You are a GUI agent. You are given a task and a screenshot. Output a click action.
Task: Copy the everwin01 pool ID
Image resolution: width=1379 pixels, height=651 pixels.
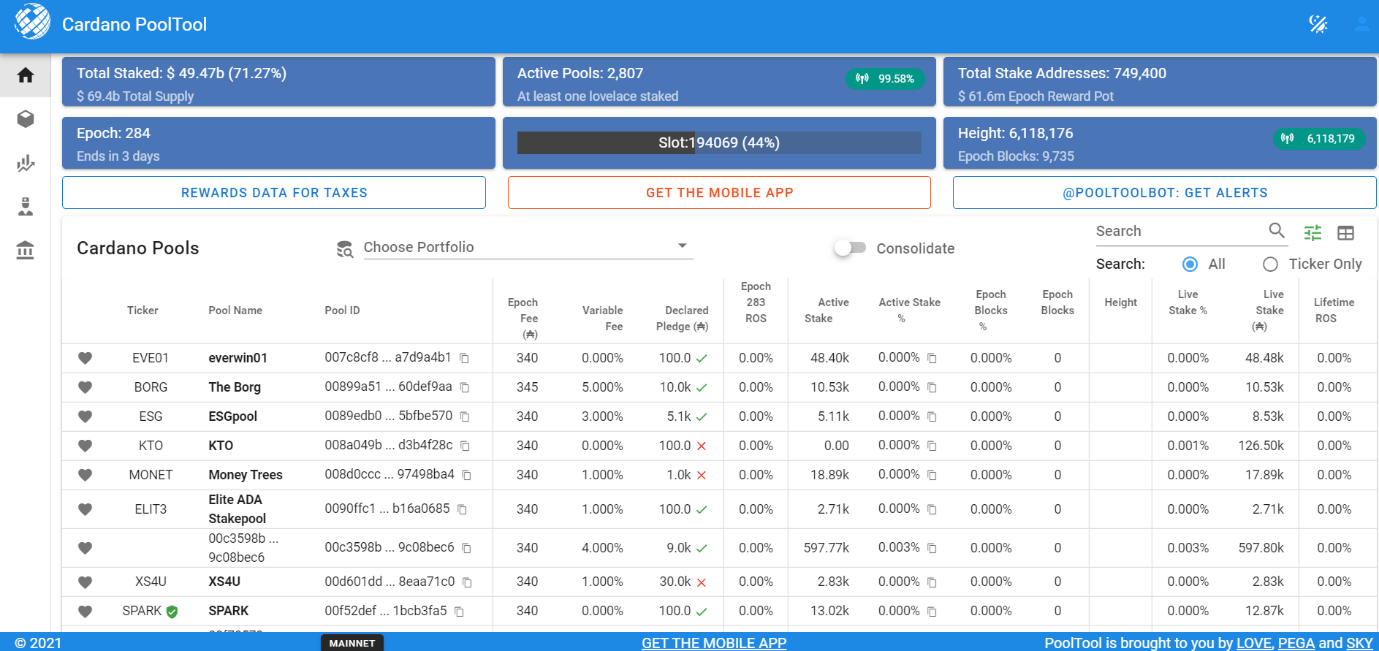[x=464, y=358]
